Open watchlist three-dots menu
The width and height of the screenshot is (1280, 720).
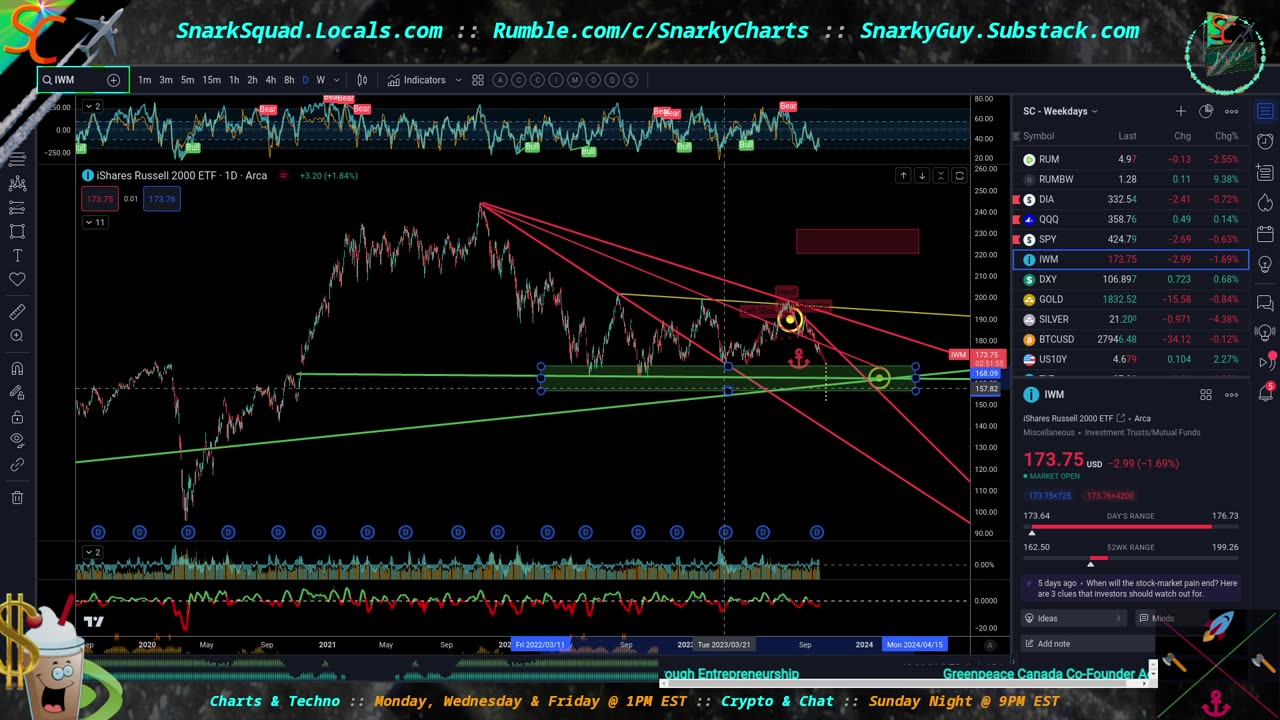(1232, 111)
